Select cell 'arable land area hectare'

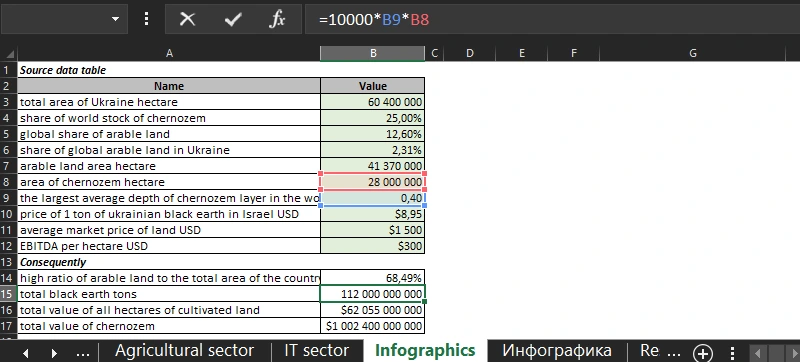click(169, 166)
